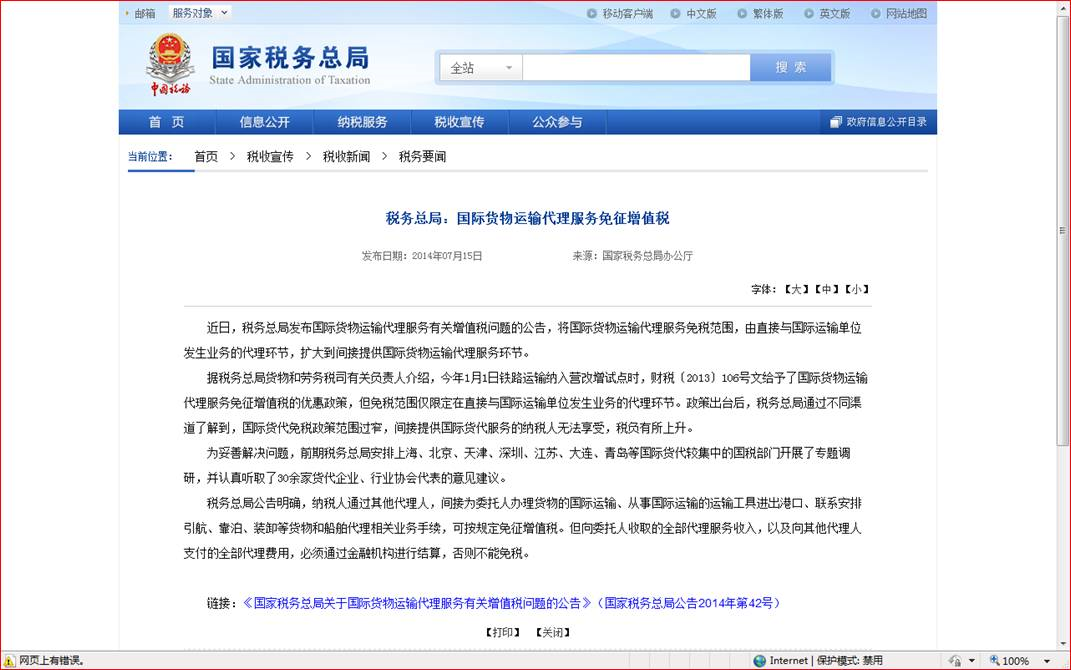The width and height of the screenshot is (1071, 670).
Task: Click 【大】 to enlarge font size
Action: click(796, 289)
